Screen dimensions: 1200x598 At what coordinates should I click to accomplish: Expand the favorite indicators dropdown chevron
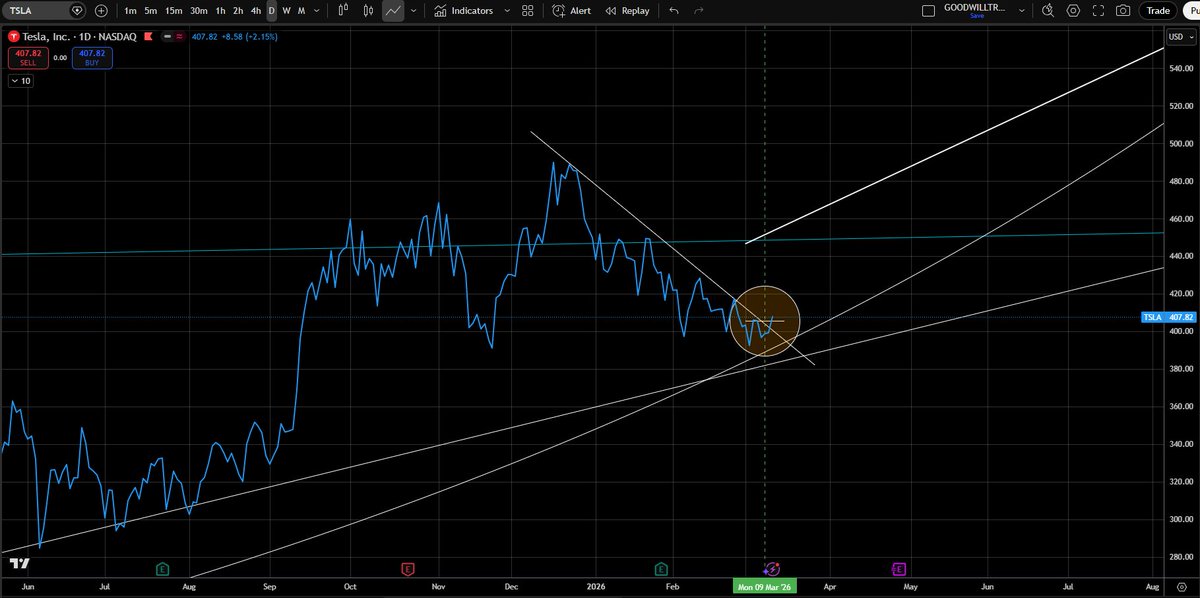point(505,11)
